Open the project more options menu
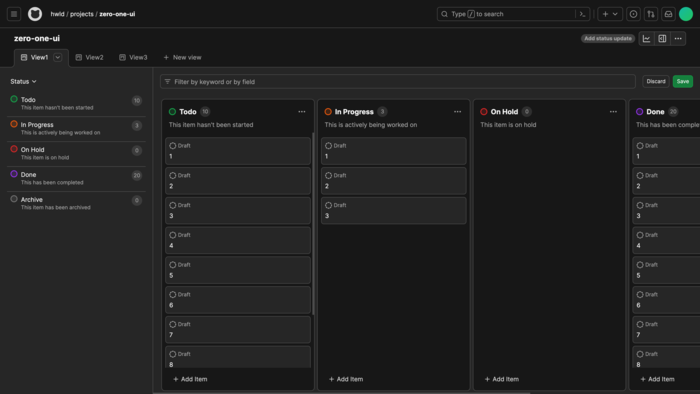Viewport: 700px width, 394px height. click(678, 38)
